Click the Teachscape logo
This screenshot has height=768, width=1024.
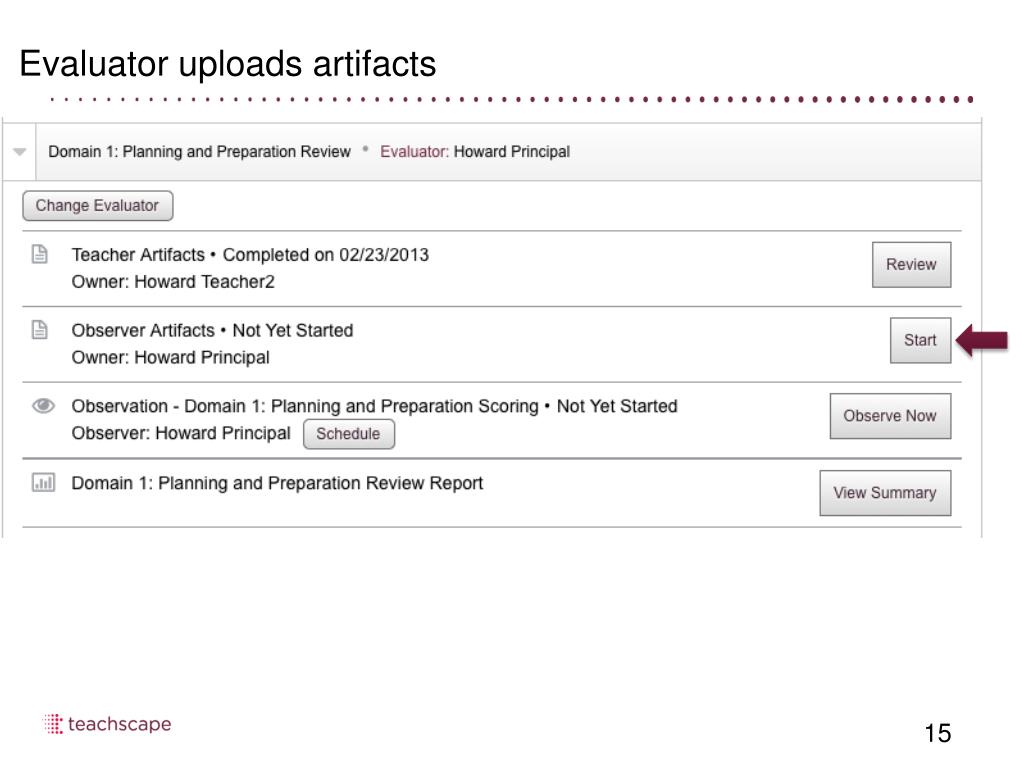pos(108,725)
